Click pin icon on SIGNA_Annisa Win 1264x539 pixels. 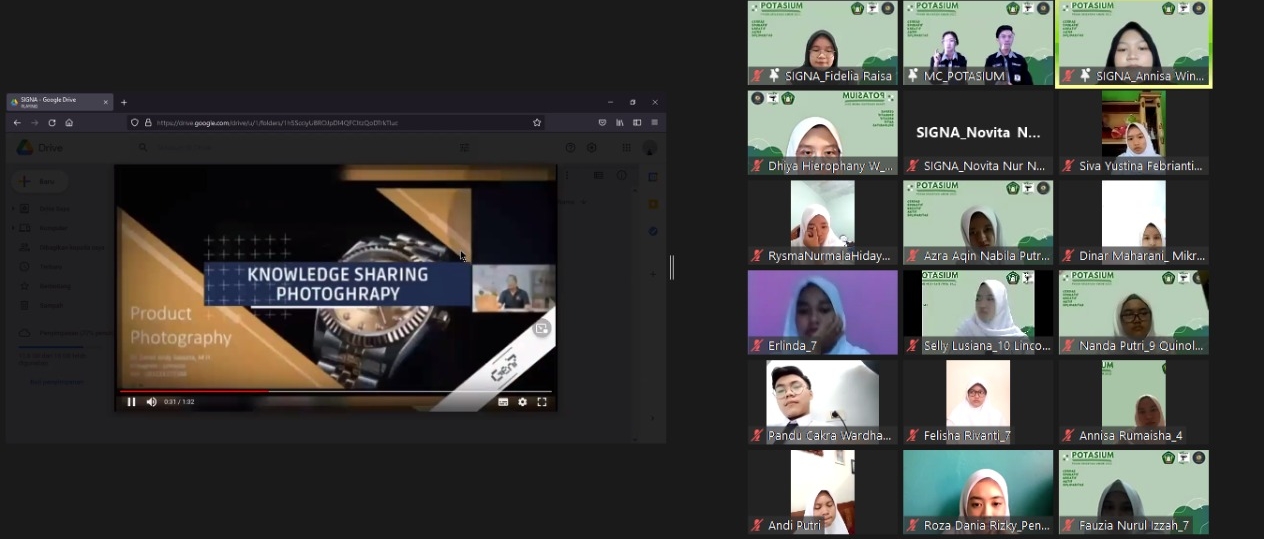point(1084,76)
